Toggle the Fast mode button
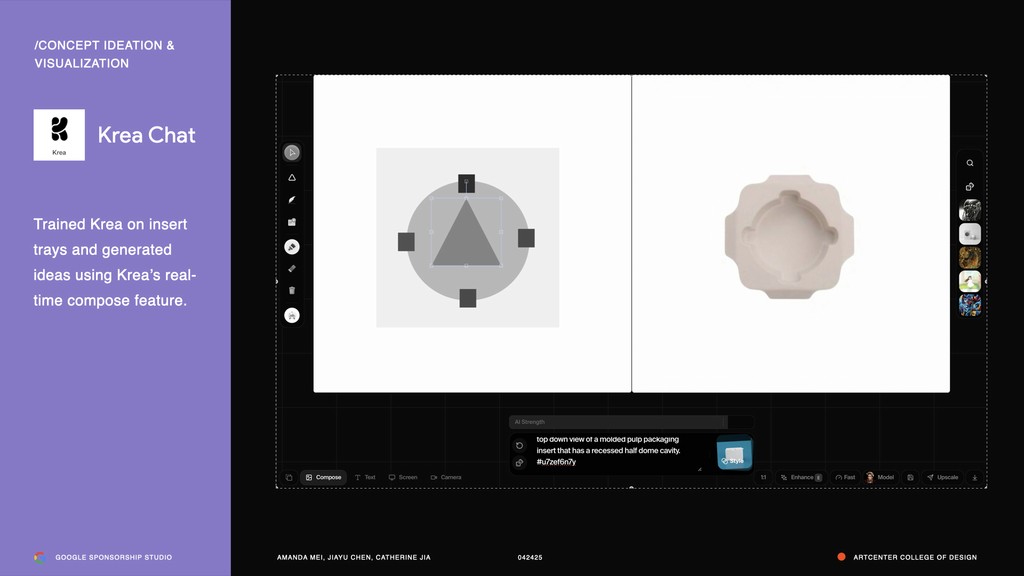This screenshot has height=576, width=1024. point(845,477)
